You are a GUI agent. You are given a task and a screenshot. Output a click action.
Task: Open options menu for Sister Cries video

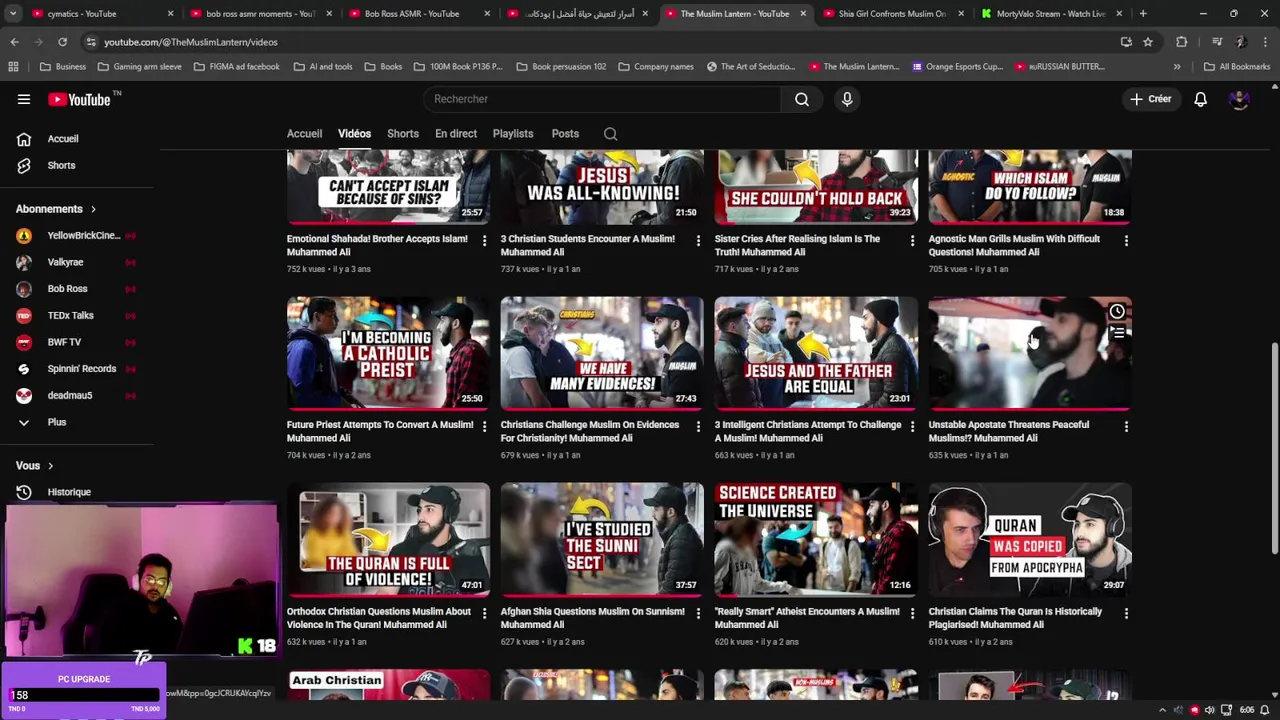click(x=912, y=241)
